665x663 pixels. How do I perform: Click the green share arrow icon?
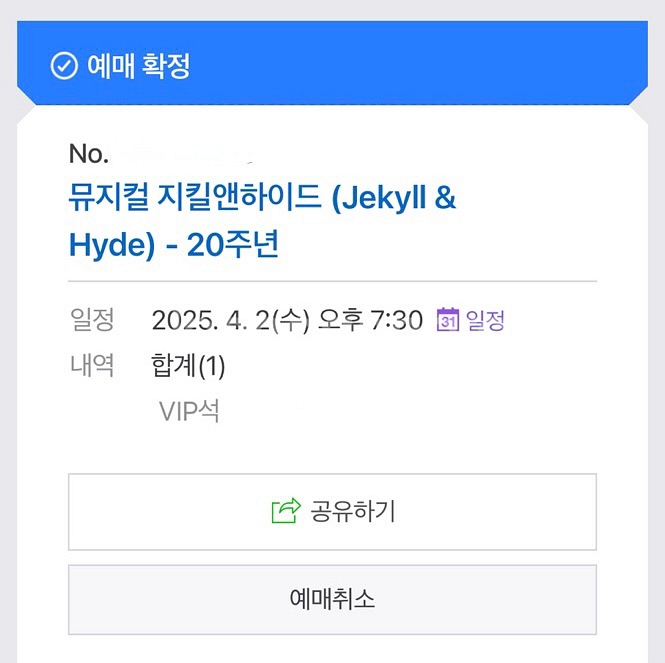286,511
